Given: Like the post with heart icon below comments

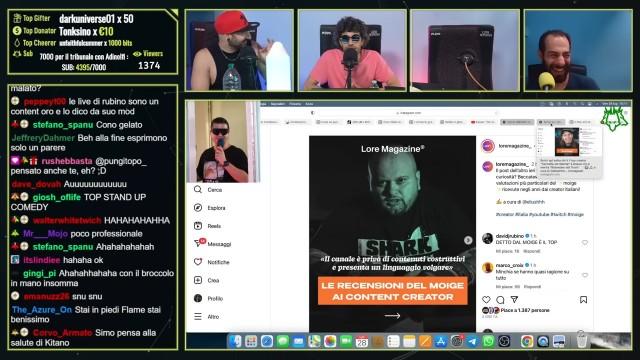Looking at the screenshot, I should tap(487, 300).
